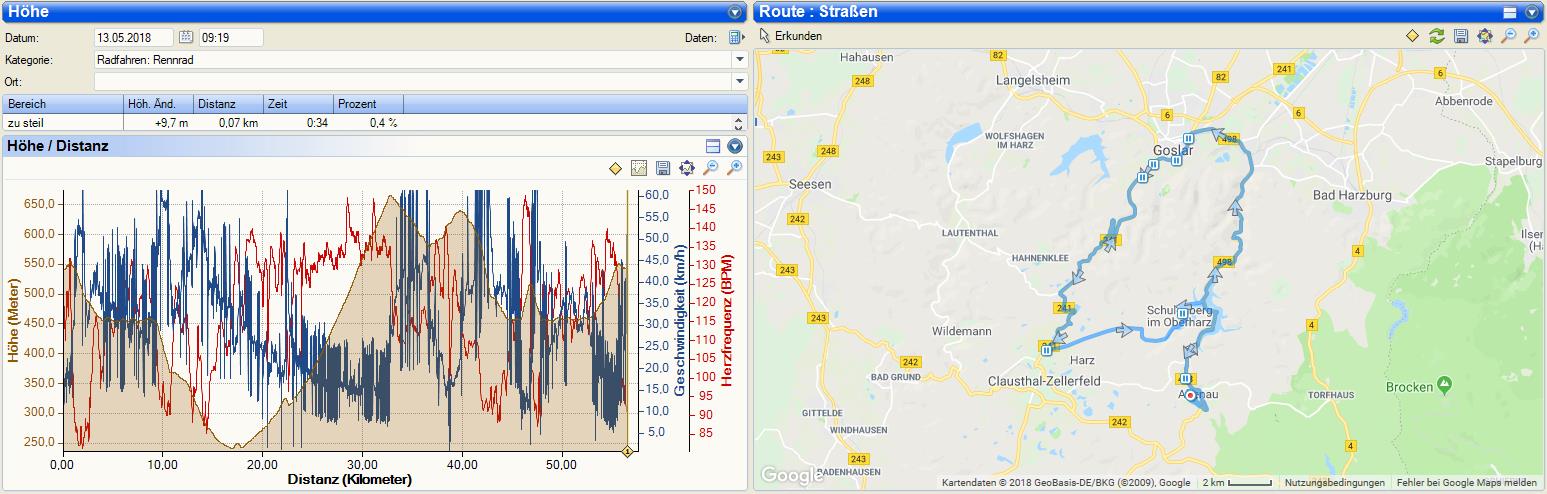
Task: Expand the Kategorie dropdown
Action: [x=739, y=60]
